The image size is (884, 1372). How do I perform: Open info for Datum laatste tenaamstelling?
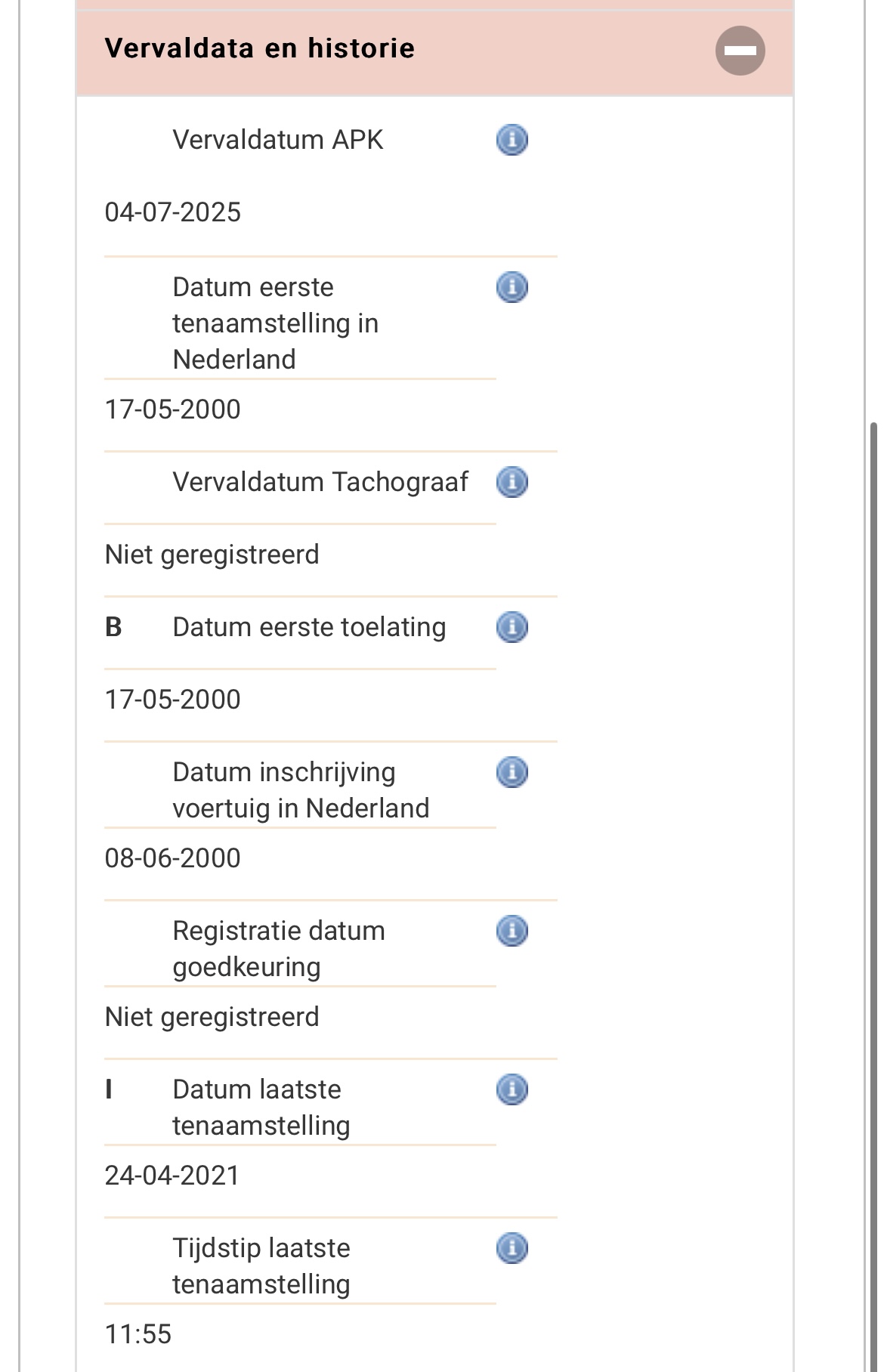click(x=512, y=1090)
